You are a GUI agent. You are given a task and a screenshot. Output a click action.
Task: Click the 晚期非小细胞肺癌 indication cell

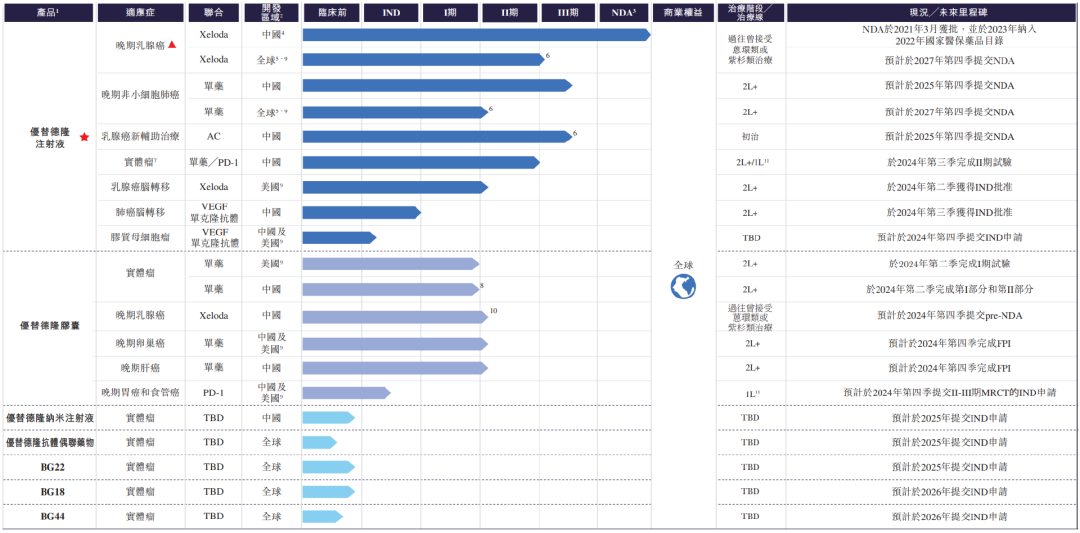pyautogui.click(x=140, y=95)
